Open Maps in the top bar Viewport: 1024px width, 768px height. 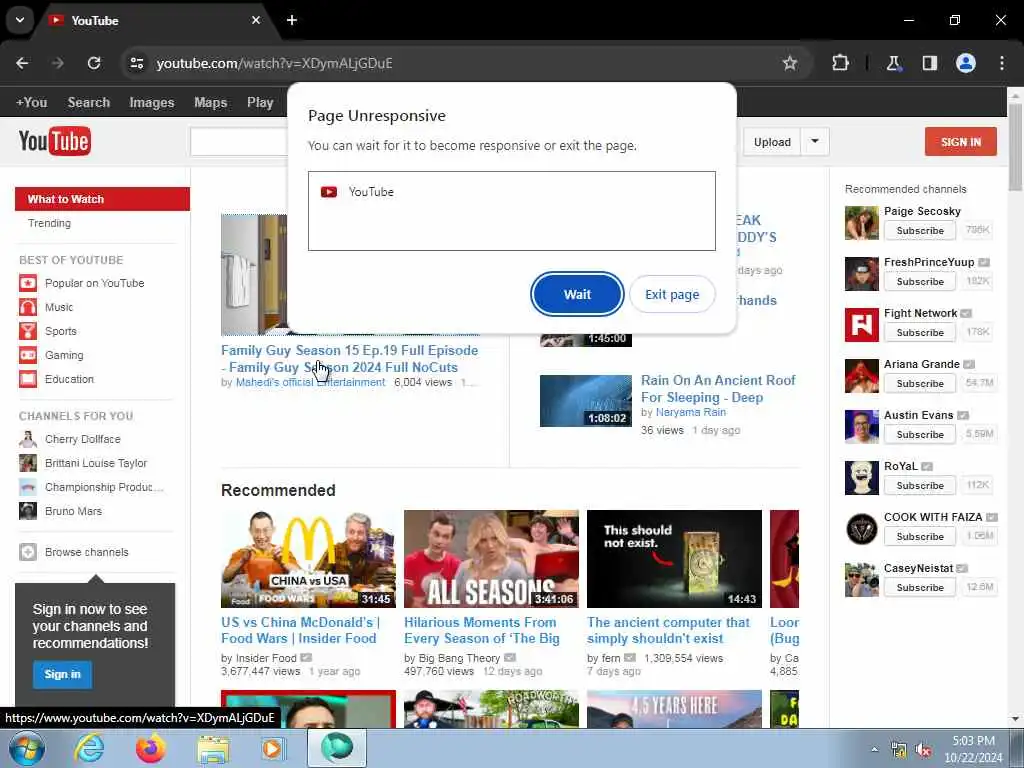[210, 103]
